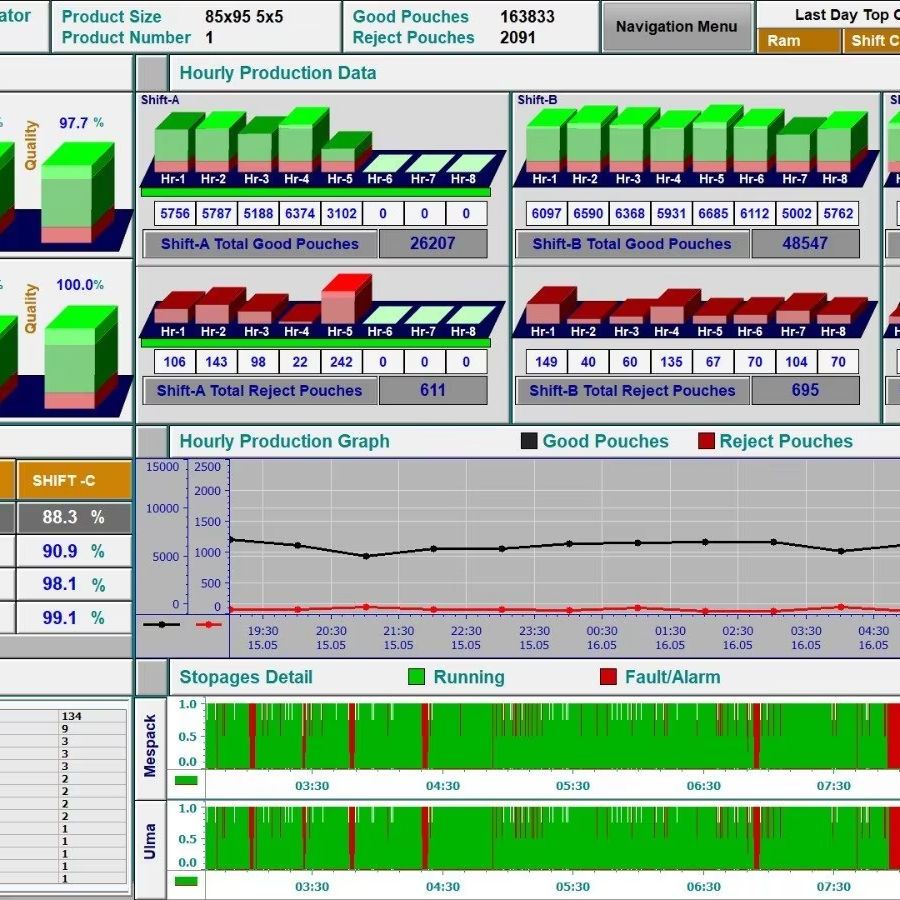900x900 pixels.
Task: Click the black Good Pouches legend square
Action: pos(529,442)
